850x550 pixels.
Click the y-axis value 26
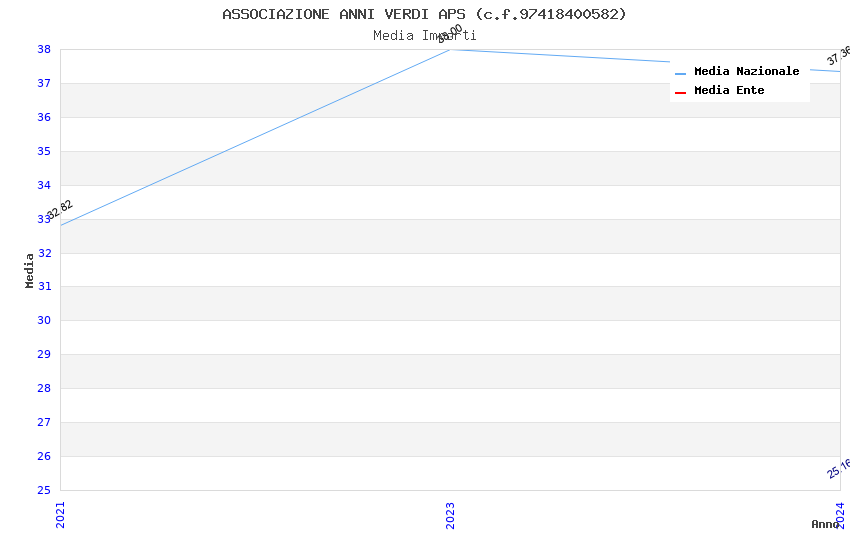44,456
